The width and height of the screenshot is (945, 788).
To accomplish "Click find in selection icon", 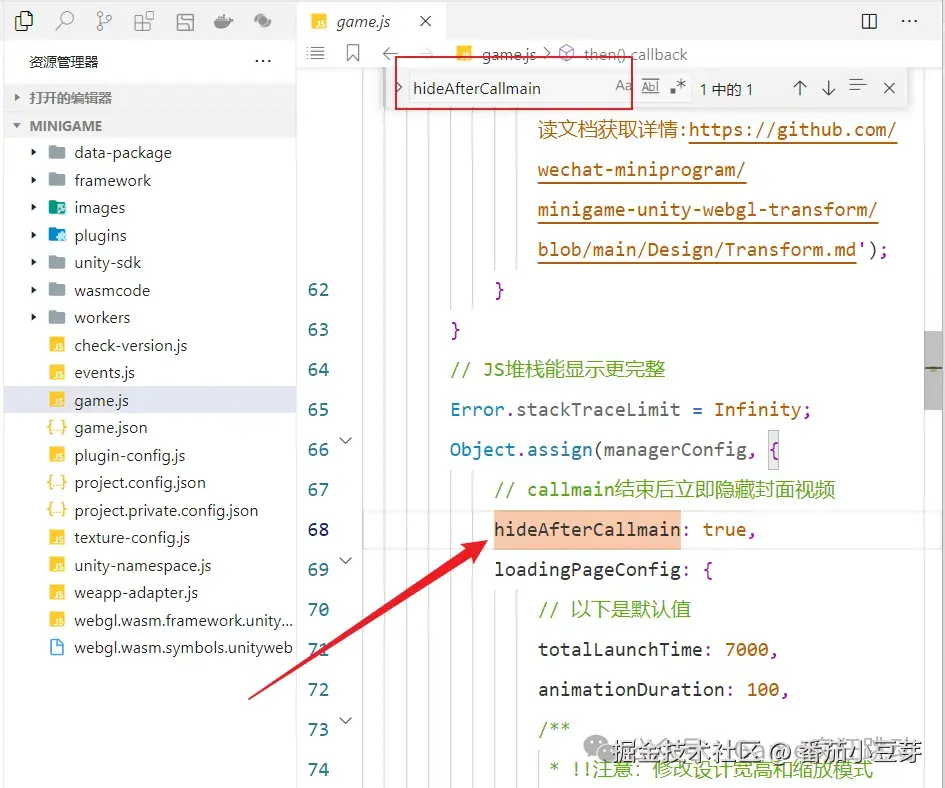I will click(858, 86).
